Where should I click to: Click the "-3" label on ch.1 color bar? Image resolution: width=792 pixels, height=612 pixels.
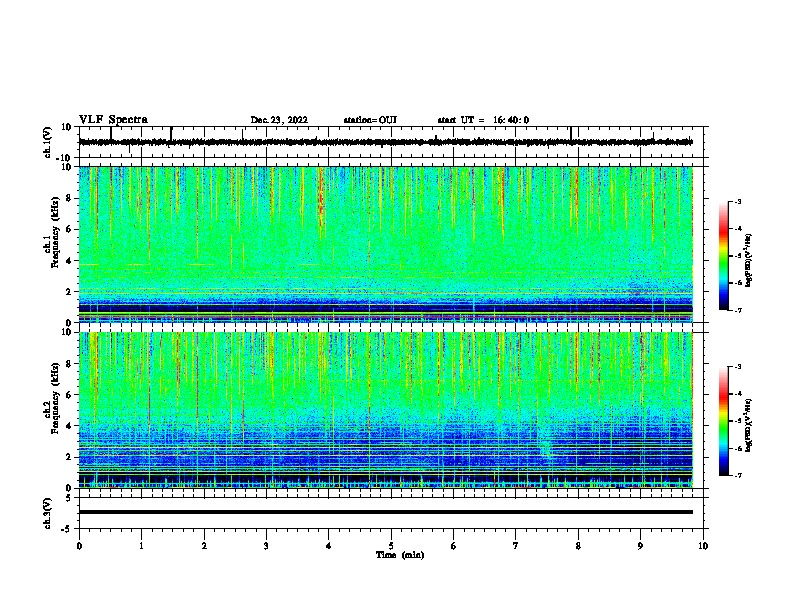point(737,201)
